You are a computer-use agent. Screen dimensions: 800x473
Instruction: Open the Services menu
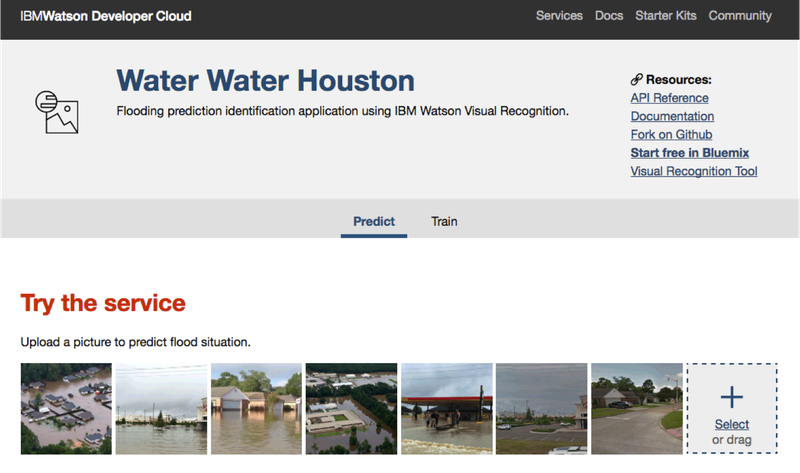click(559, 16)
